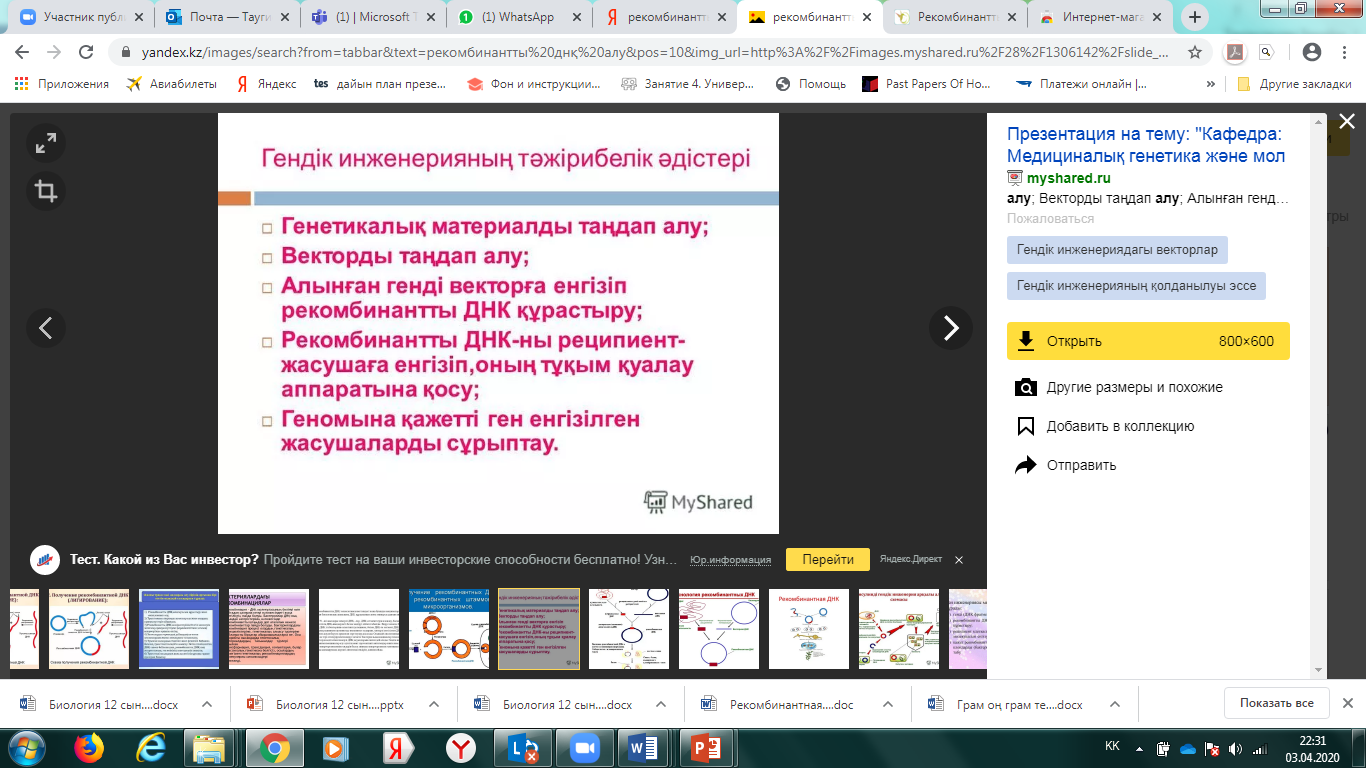
Task: Click the Пожаловаться report link
Action: 1050,218
